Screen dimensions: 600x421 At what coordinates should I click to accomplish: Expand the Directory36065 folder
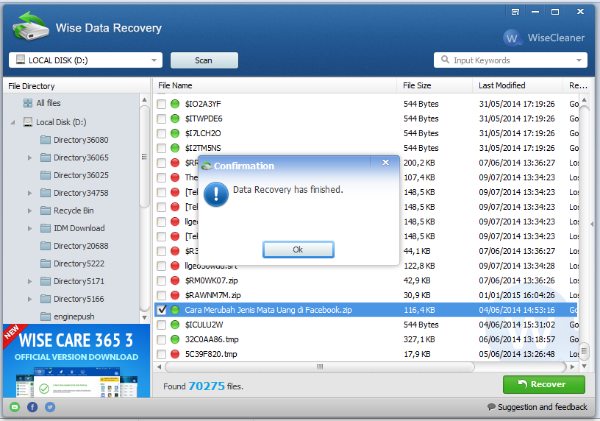tap(29, 158)
